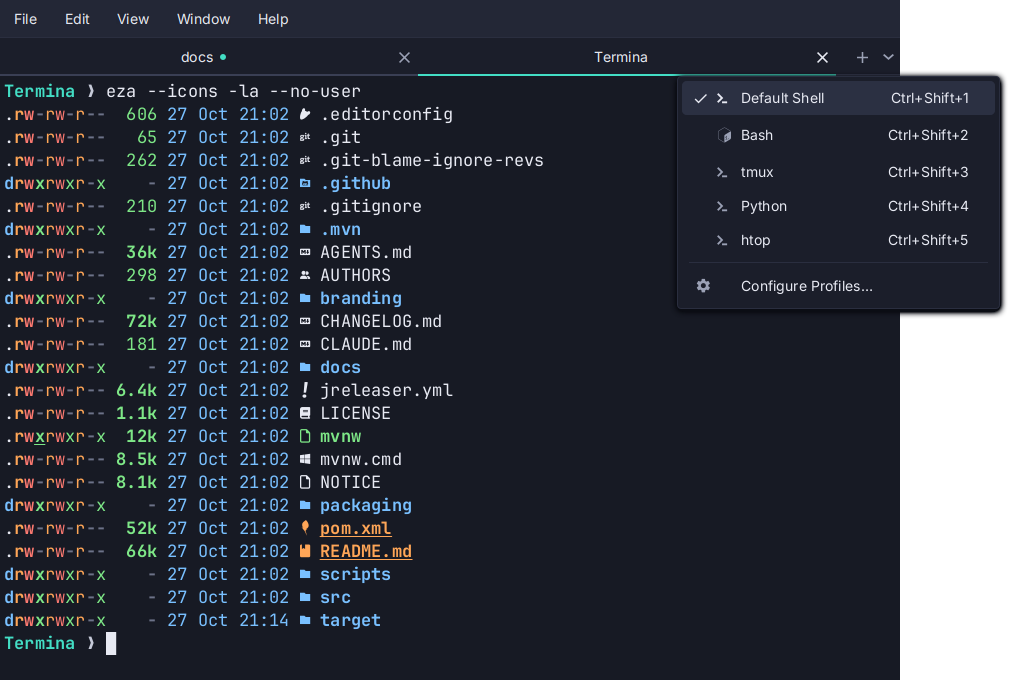The height and width of the screenshot is (680, 1010).
Task: Click the checkmark beside Default Shell
Action: tap(700, 99)
